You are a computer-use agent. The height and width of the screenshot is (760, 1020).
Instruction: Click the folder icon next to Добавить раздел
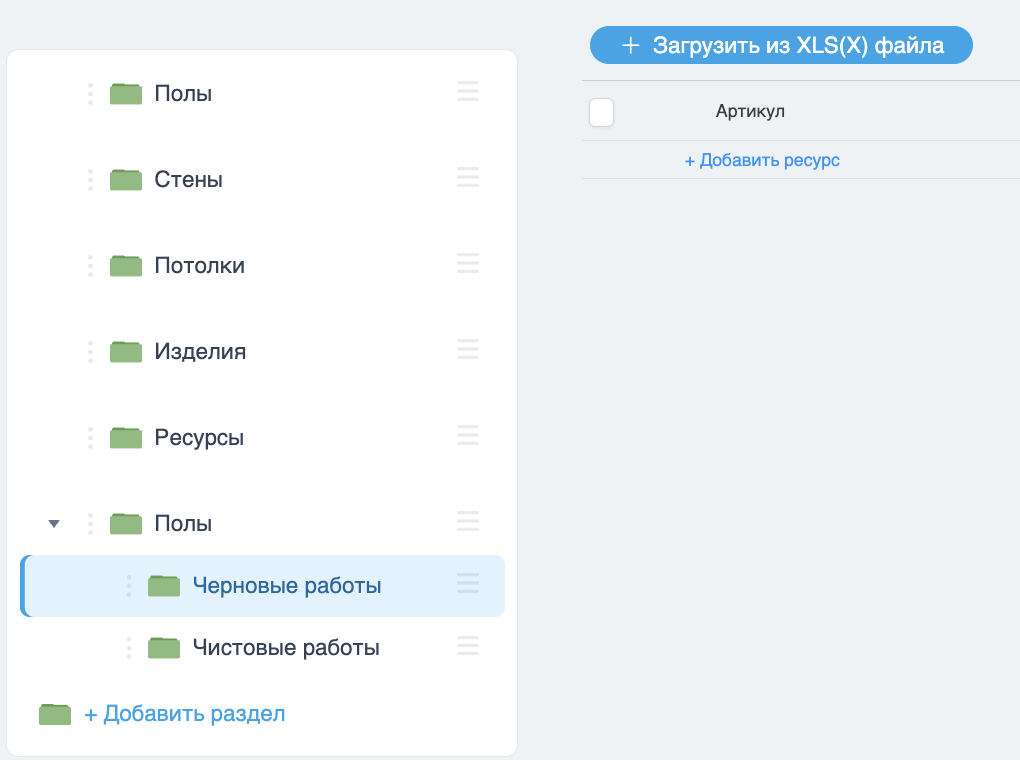55,714
